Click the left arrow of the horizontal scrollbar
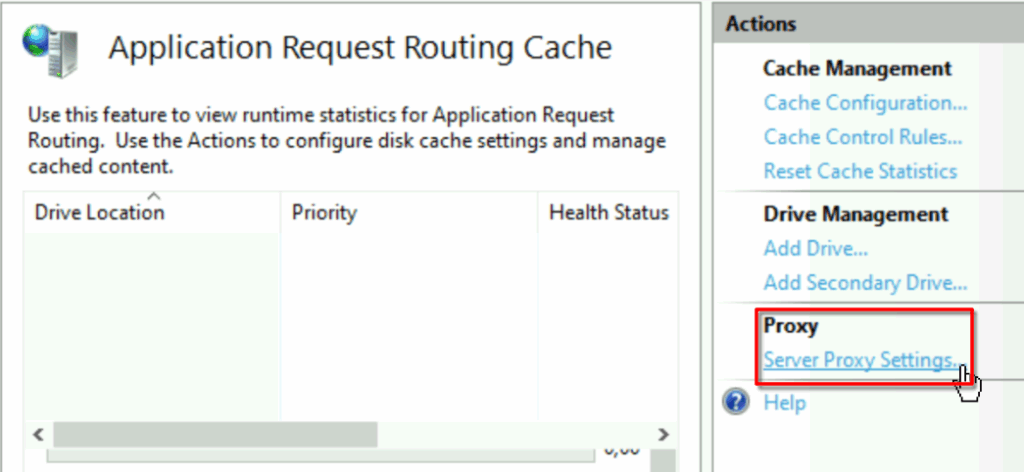1024x472 pixels. point(39,434)
